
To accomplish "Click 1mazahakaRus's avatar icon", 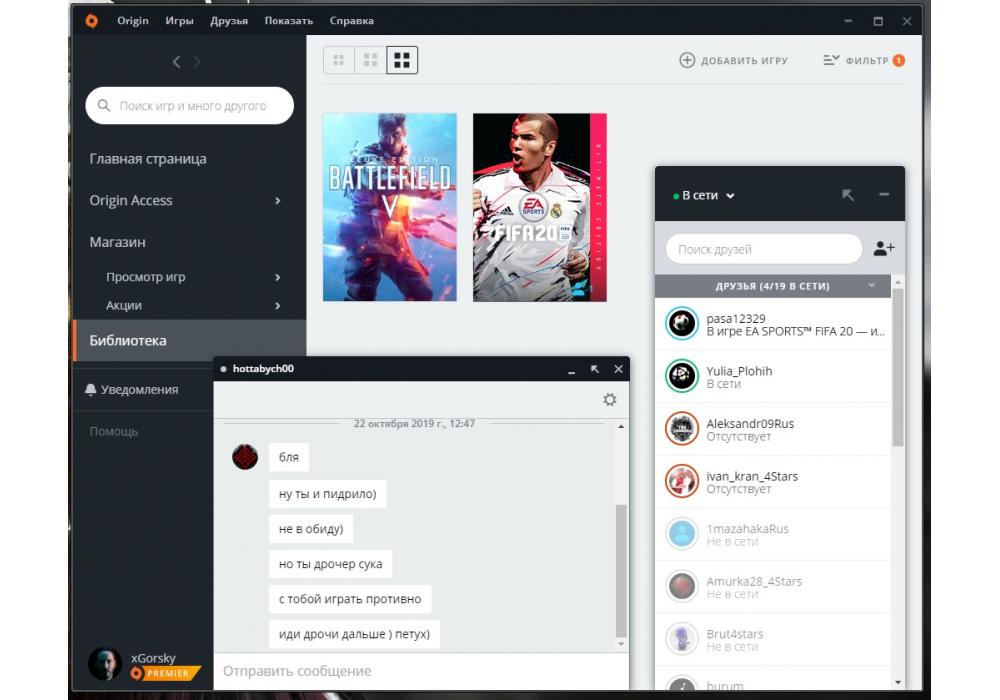I will click(x=682, y=534).
